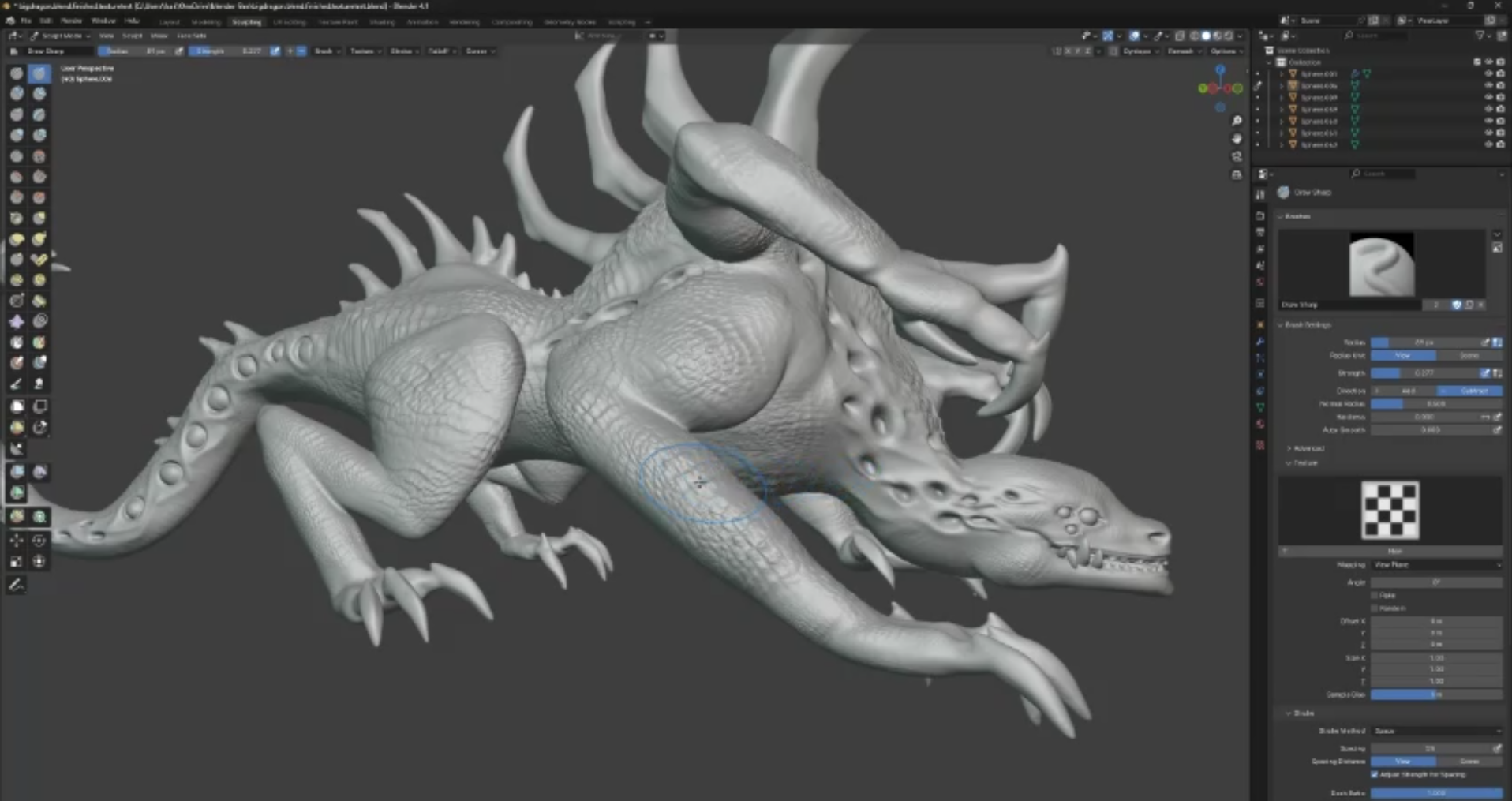Select the Smooth brush tool

pos(39,156)
